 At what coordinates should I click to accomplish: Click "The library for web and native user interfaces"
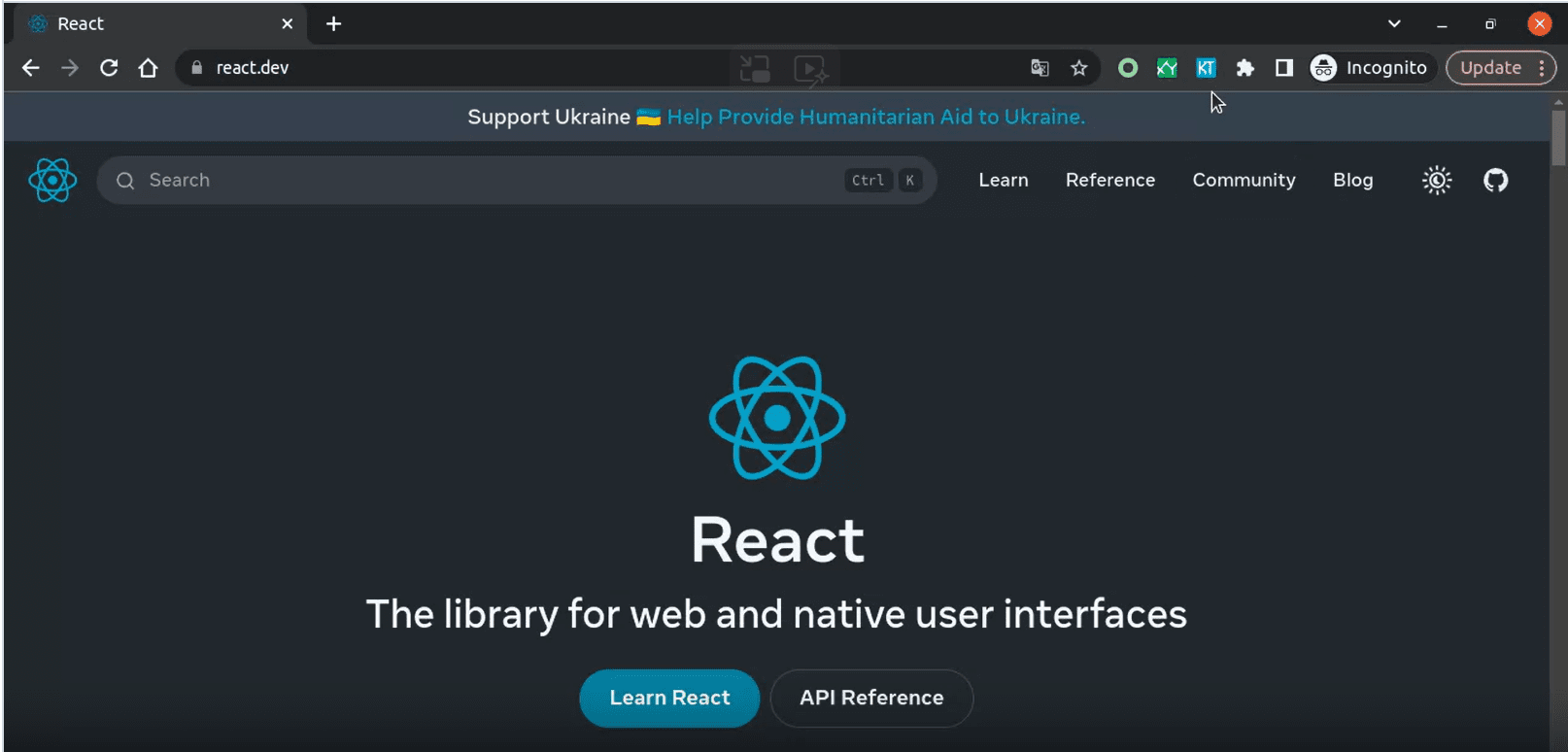tap(776, 614)
